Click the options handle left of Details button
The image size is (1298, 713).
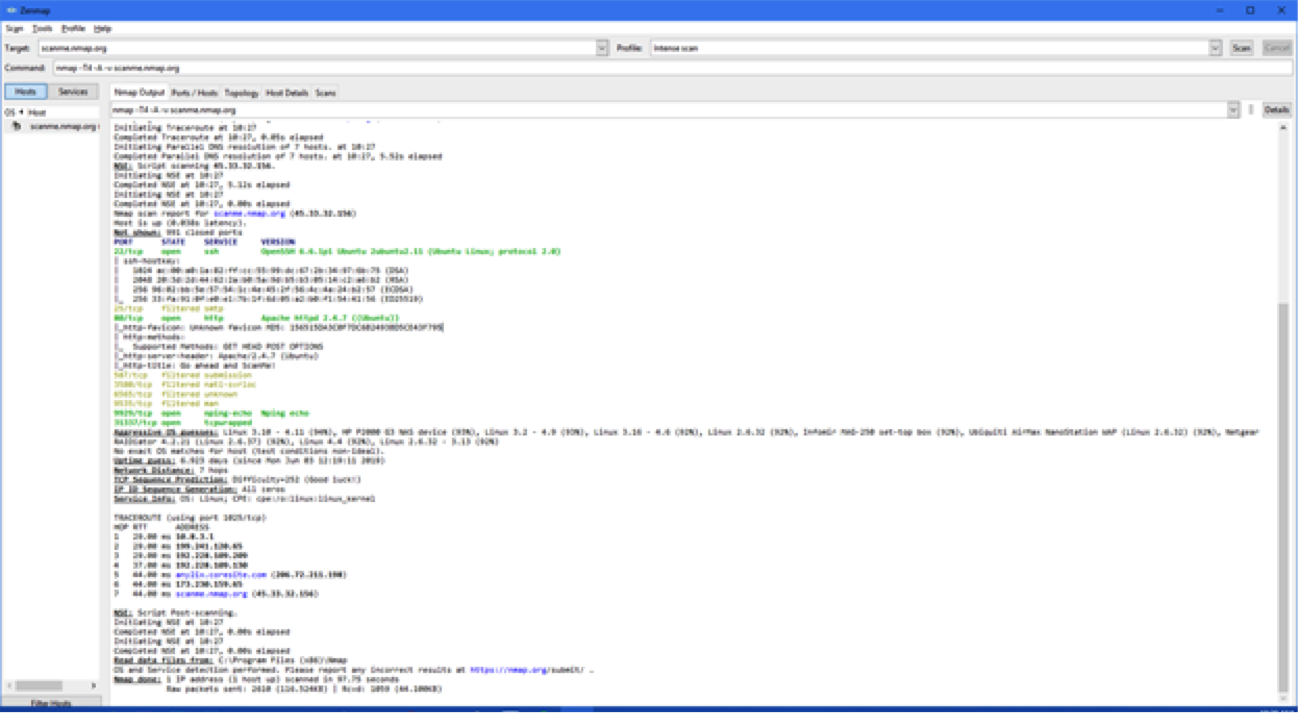pos(1251,110)
